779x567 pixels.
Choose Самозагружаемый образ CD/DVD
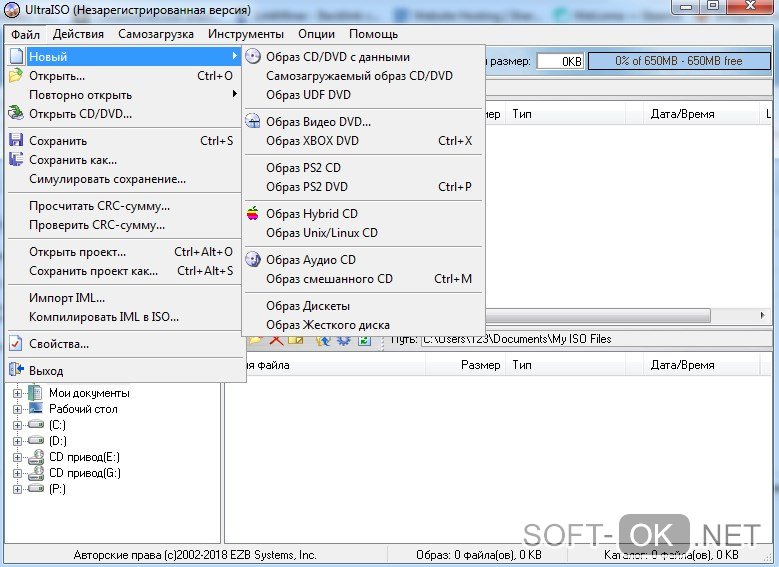point(363,76)
